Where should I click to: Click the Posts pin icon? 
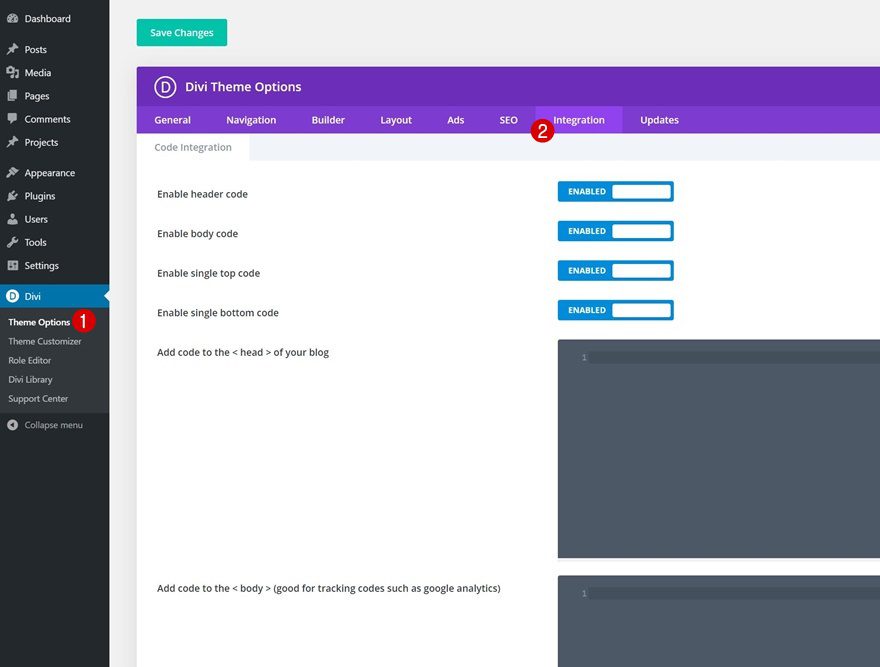12,49
